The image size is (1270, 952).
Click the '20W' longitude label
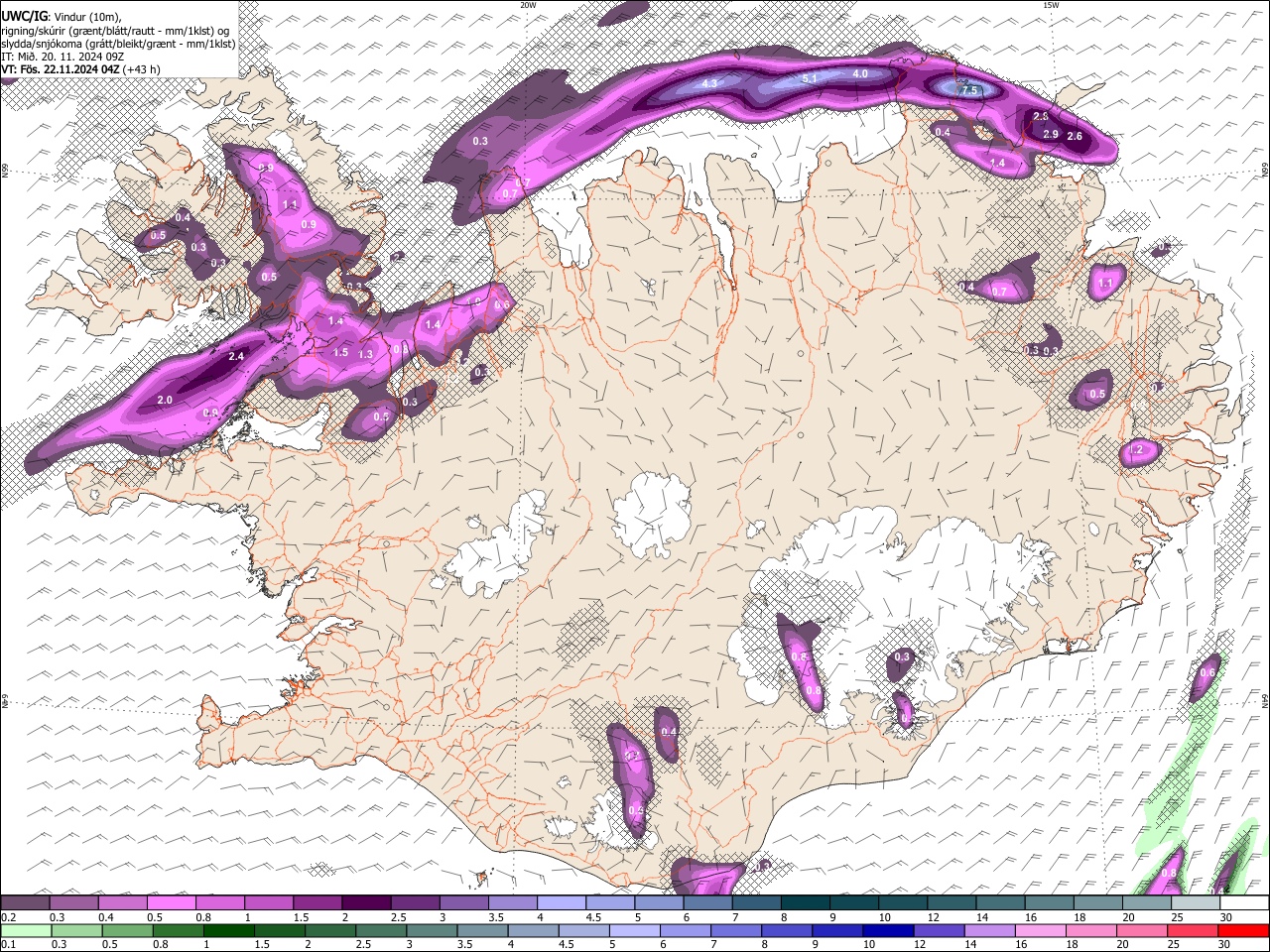click(x=528, y=5)
